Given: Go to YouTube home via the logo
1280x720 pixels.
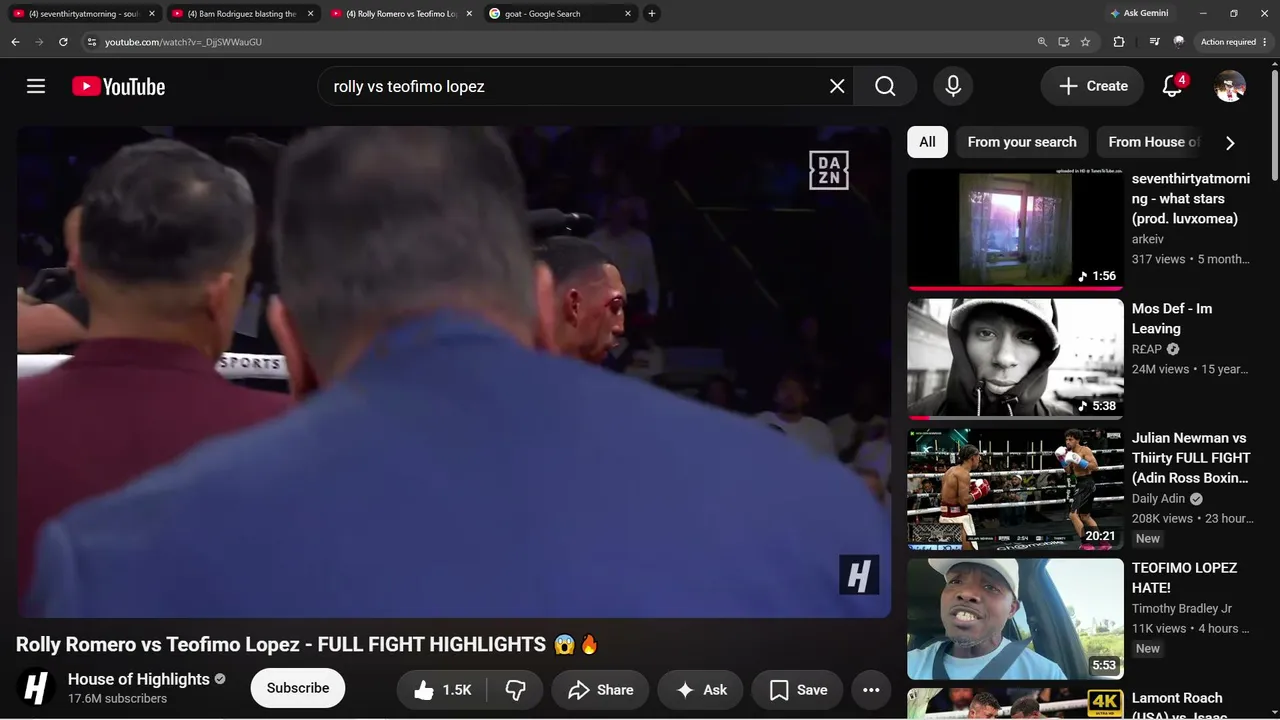Looking at the screenshot, I should [x=118, y=87].
